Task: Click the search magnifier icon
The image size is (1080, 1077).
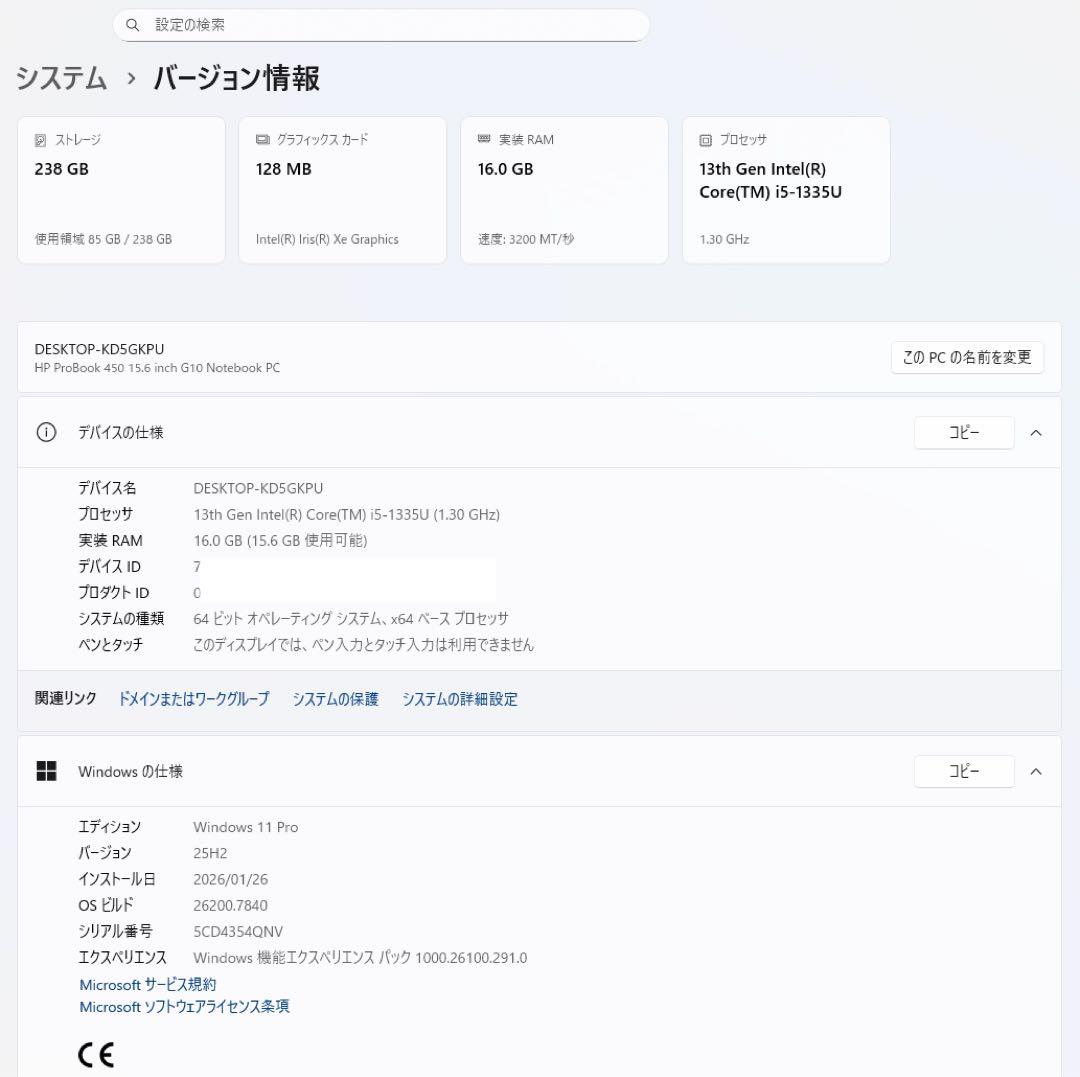Action: click(133, 25)
